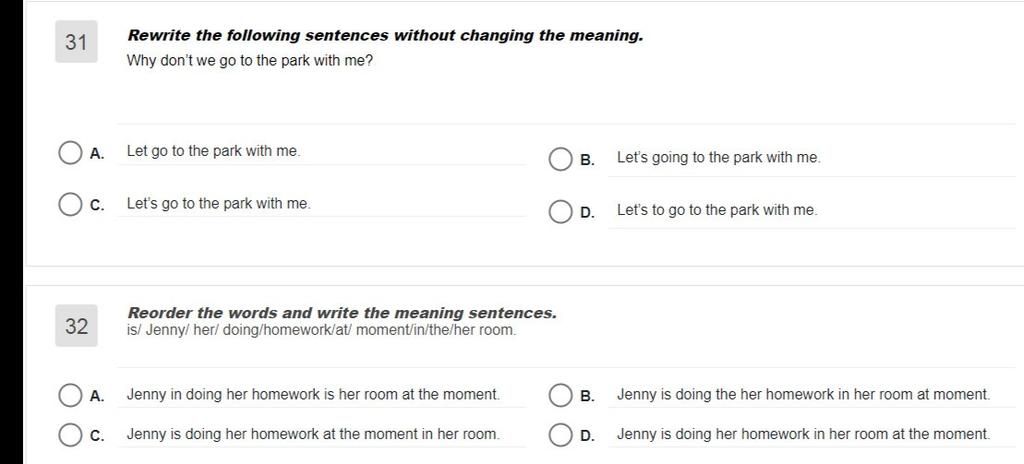Pick radio button B for question 32
The height and width of the screenshot is (464, 1024).
tap(560, 396)
